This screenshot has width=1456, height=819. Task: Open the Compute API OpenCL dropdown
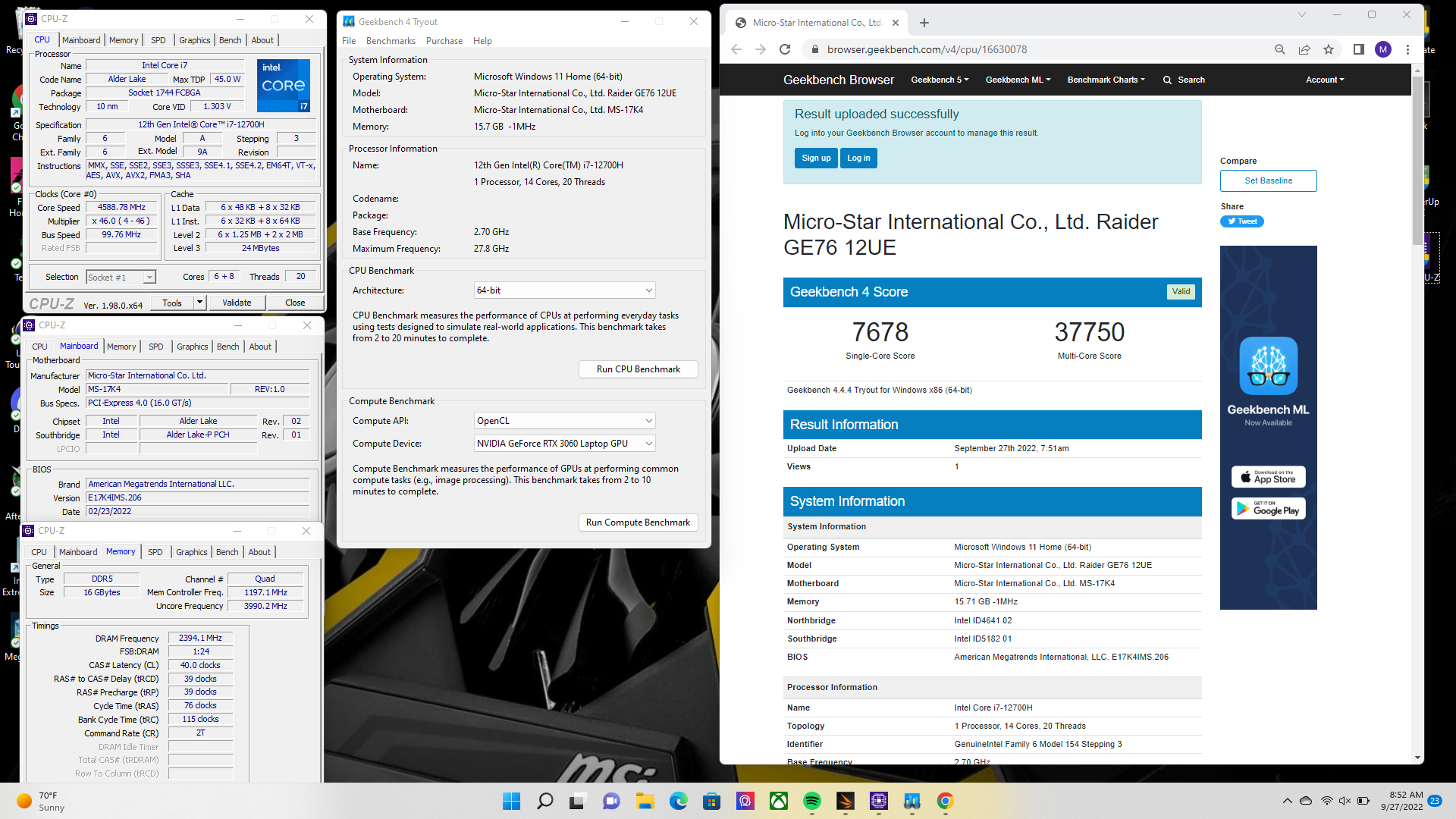pyautogui.click(x=564, y=421)
